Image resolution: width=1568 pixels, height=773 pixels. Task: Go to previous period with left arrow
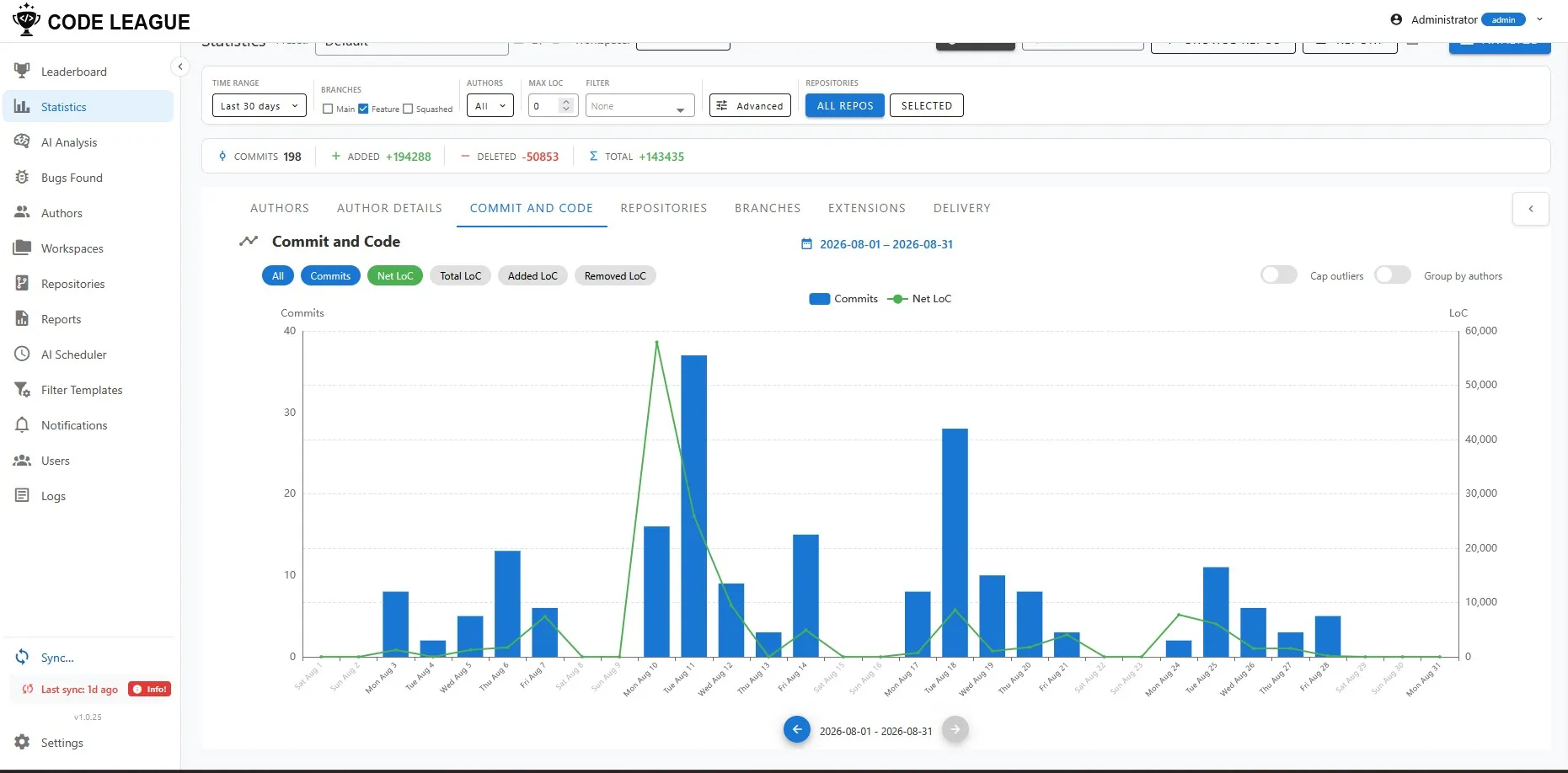point(797,729)
